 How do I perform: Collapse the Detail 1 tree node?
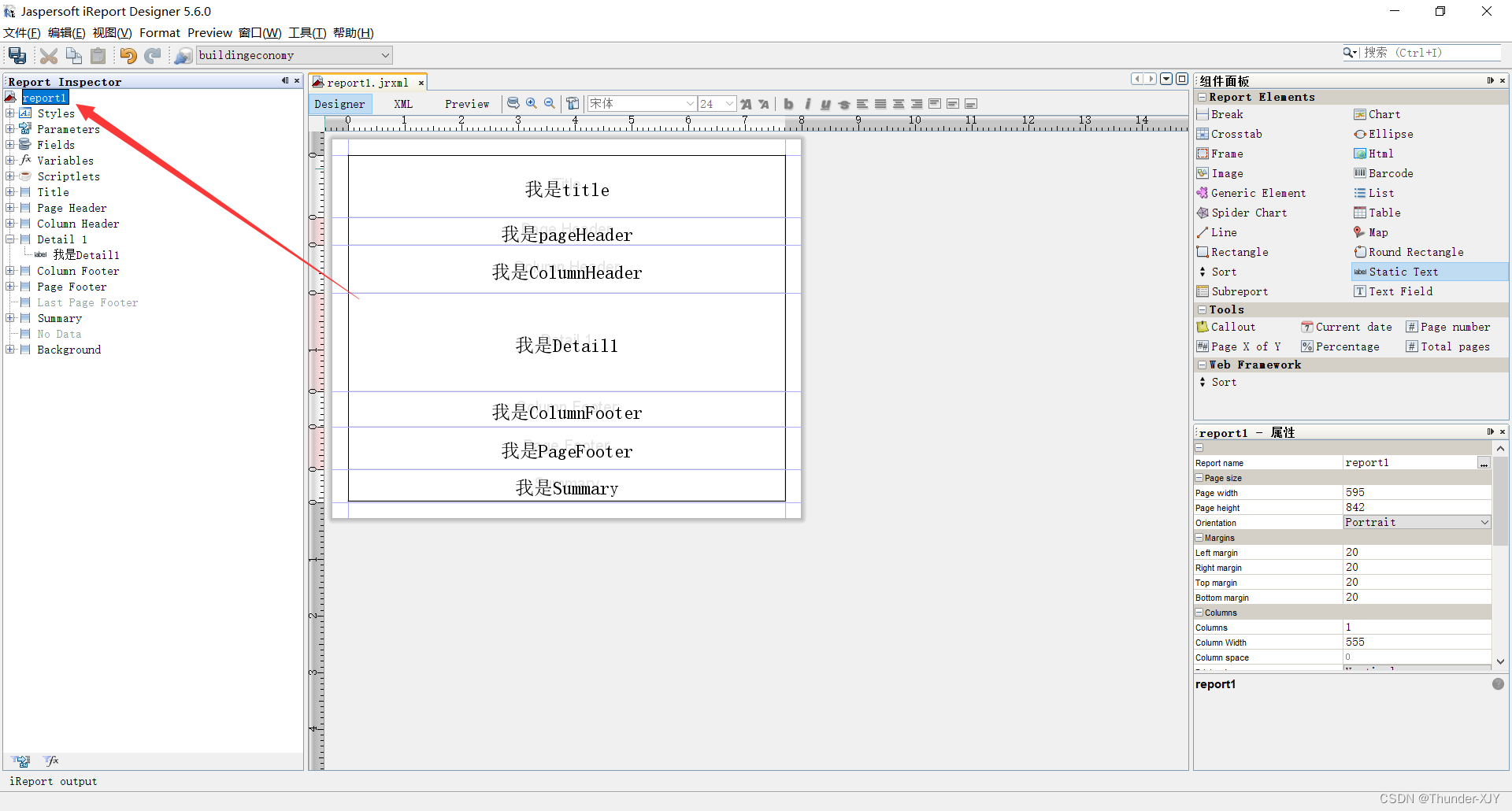tap(9, 239)
